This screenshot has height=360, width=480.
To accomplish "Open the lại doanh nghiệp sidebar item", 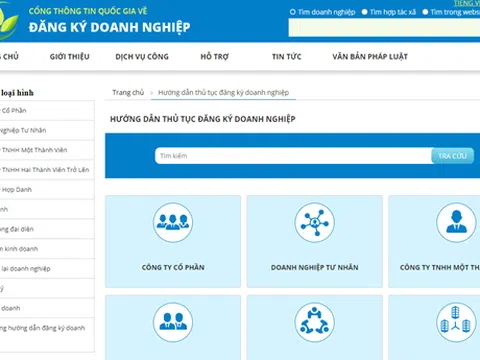I will (47, 269).
